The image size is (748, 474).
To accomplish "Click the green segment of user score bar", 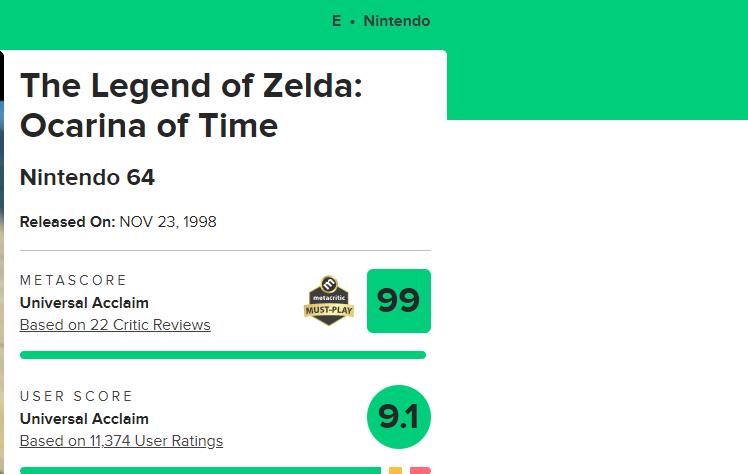I will click(x=200, y=470).
